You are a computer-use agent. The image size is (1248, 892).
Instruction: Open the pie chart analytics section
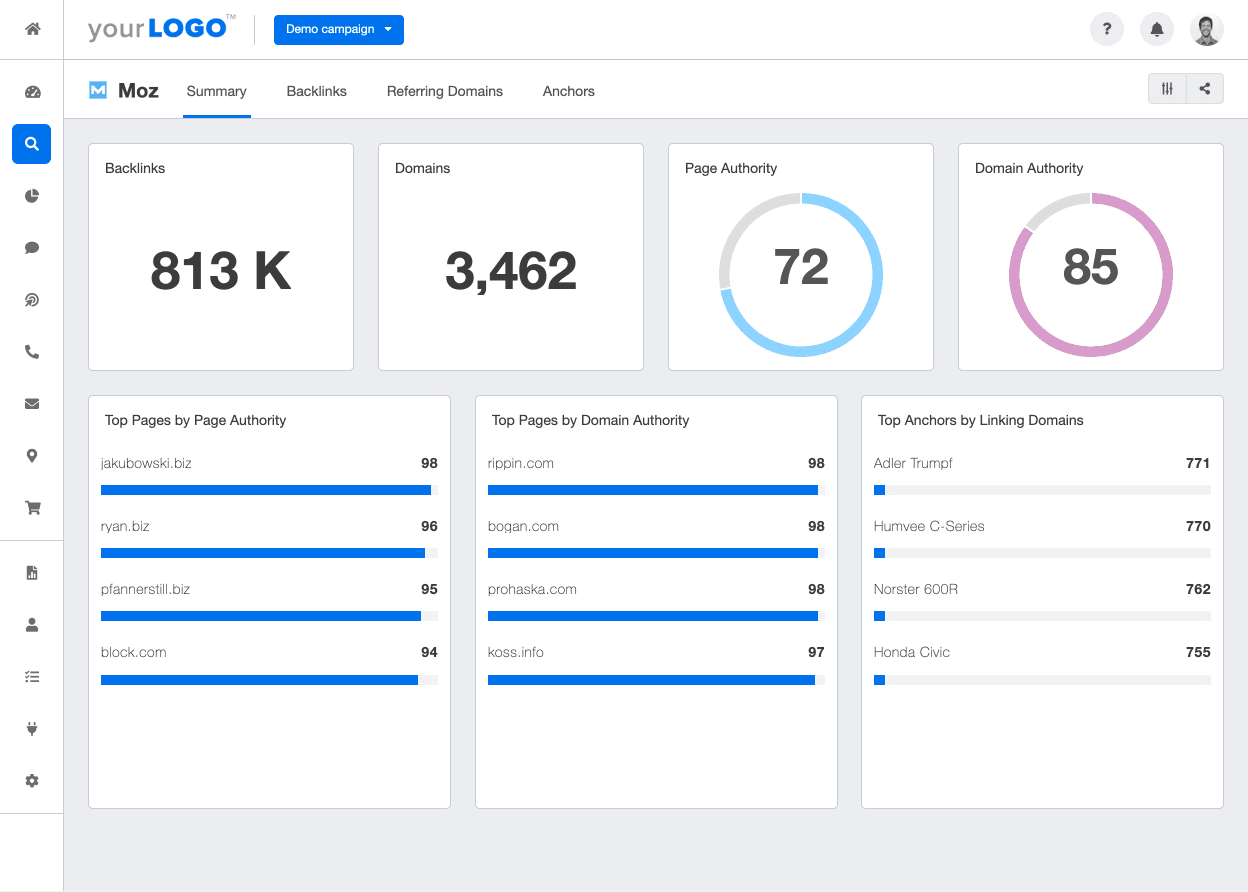pos(31,196)
